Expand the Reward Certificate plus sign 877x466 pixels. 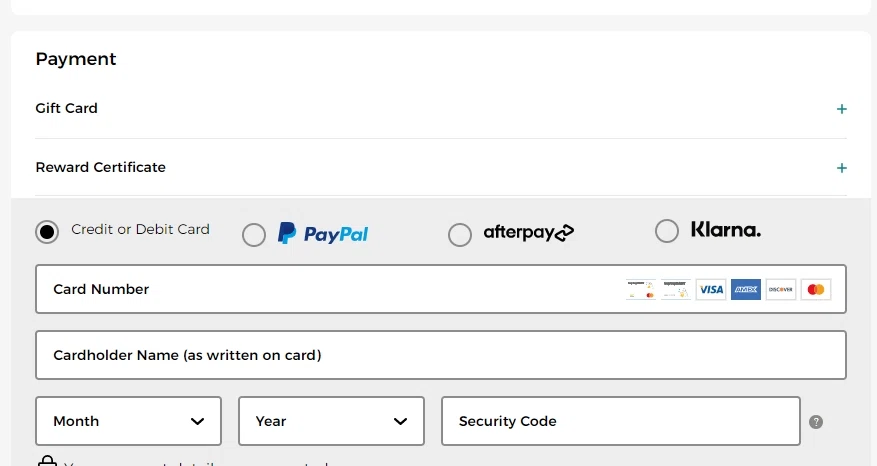(x=842, y=168)
